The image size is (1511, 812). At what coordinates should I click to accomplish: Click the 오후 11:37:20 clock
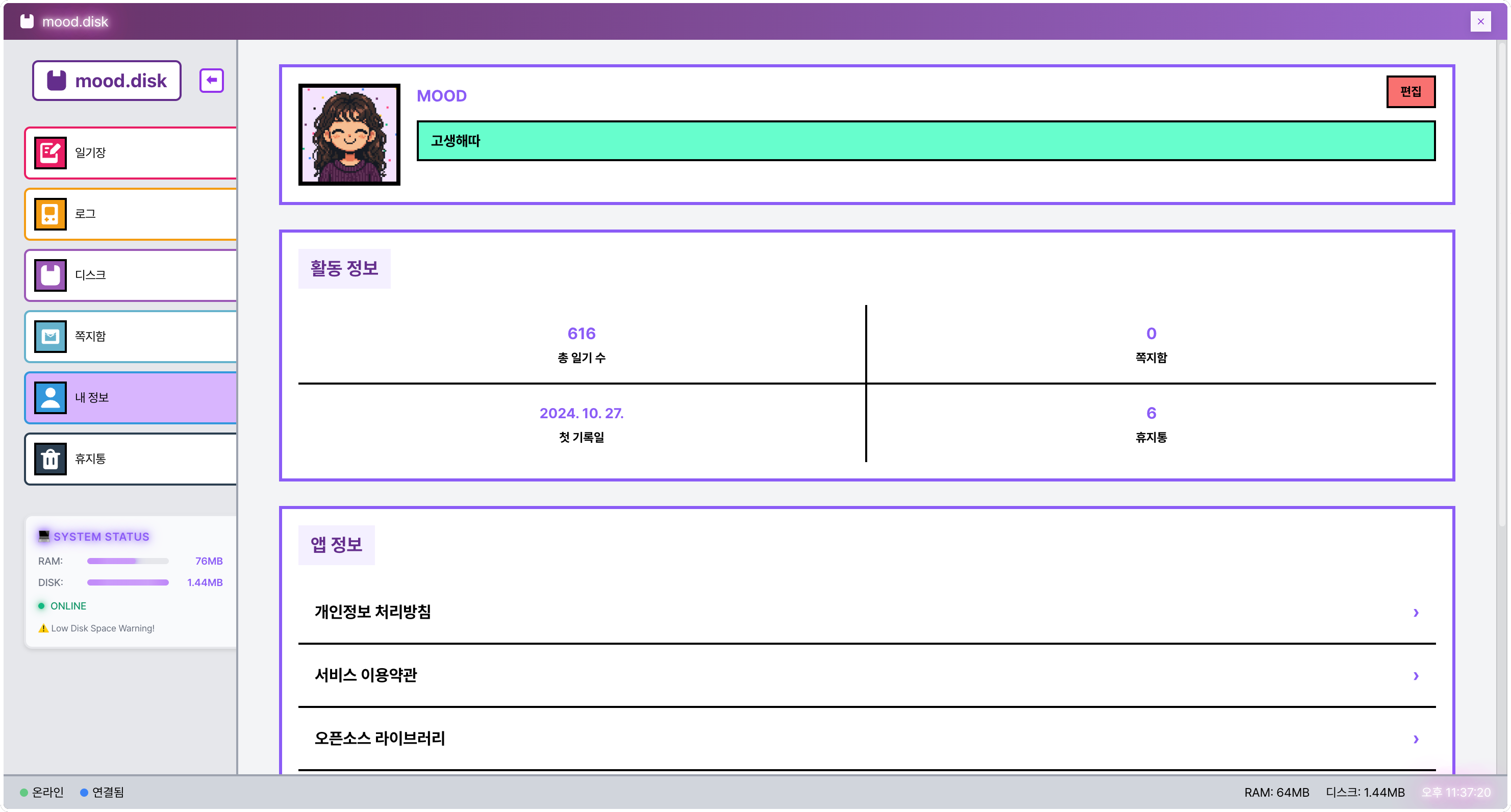tap(1455, 793)
